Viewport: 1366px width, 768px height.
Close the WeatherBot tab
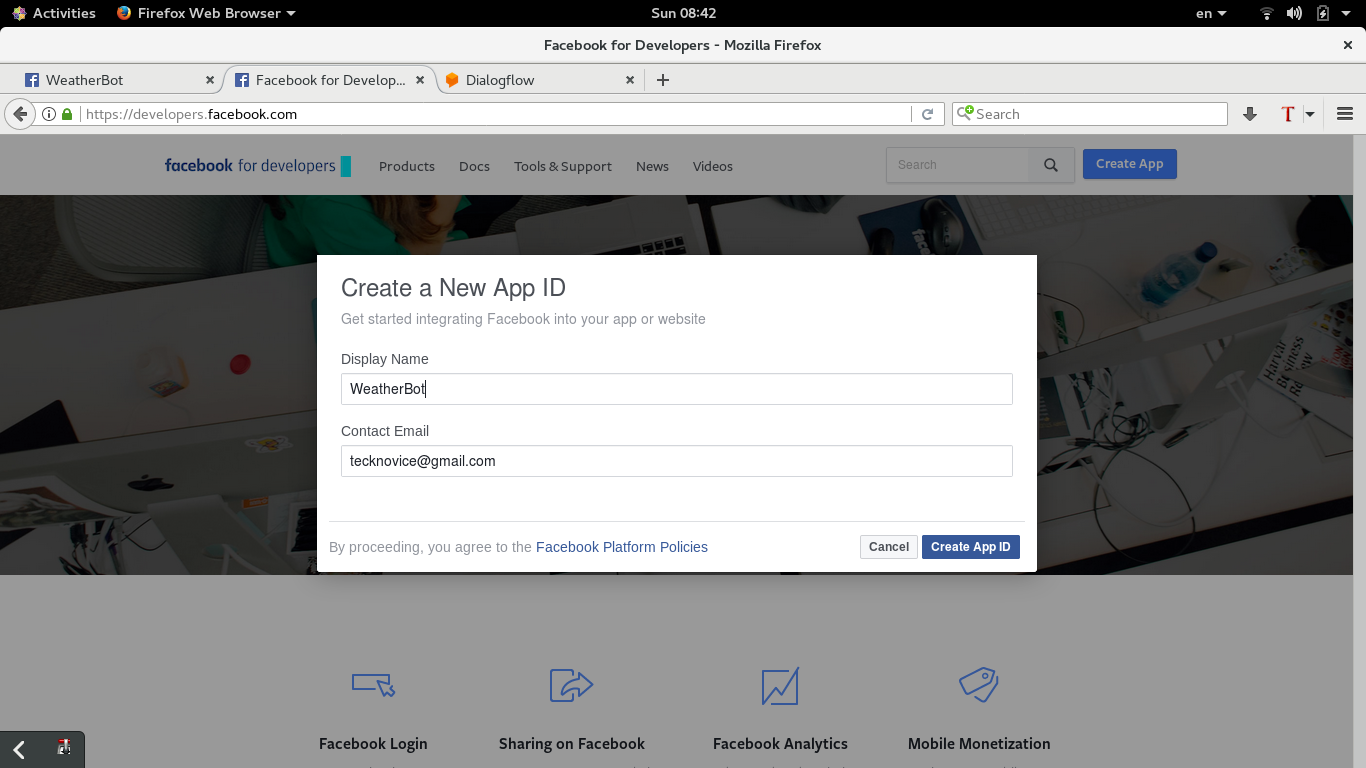[210, 80]
